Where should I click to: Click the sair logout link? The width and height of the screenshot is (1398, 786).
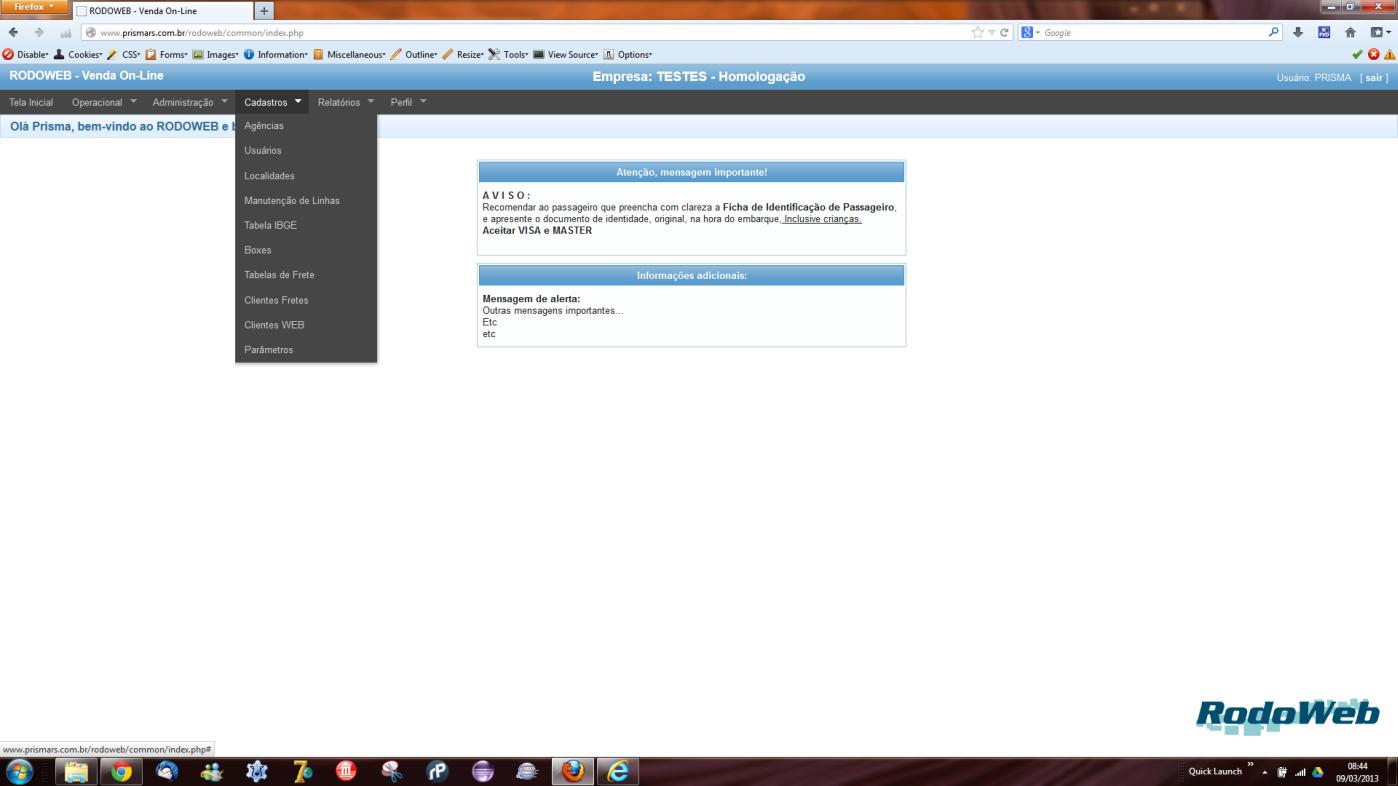click(x=1374, y=78)
